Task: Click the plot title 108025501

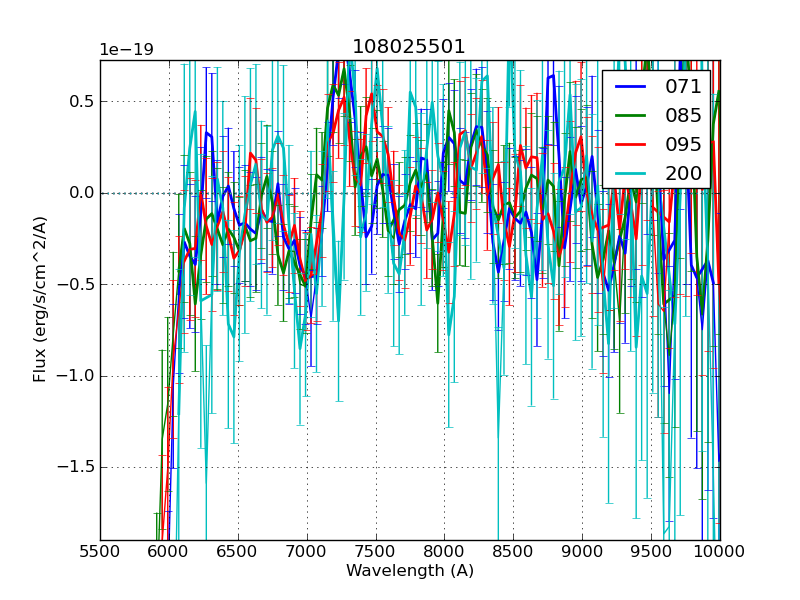Action: 409,47
